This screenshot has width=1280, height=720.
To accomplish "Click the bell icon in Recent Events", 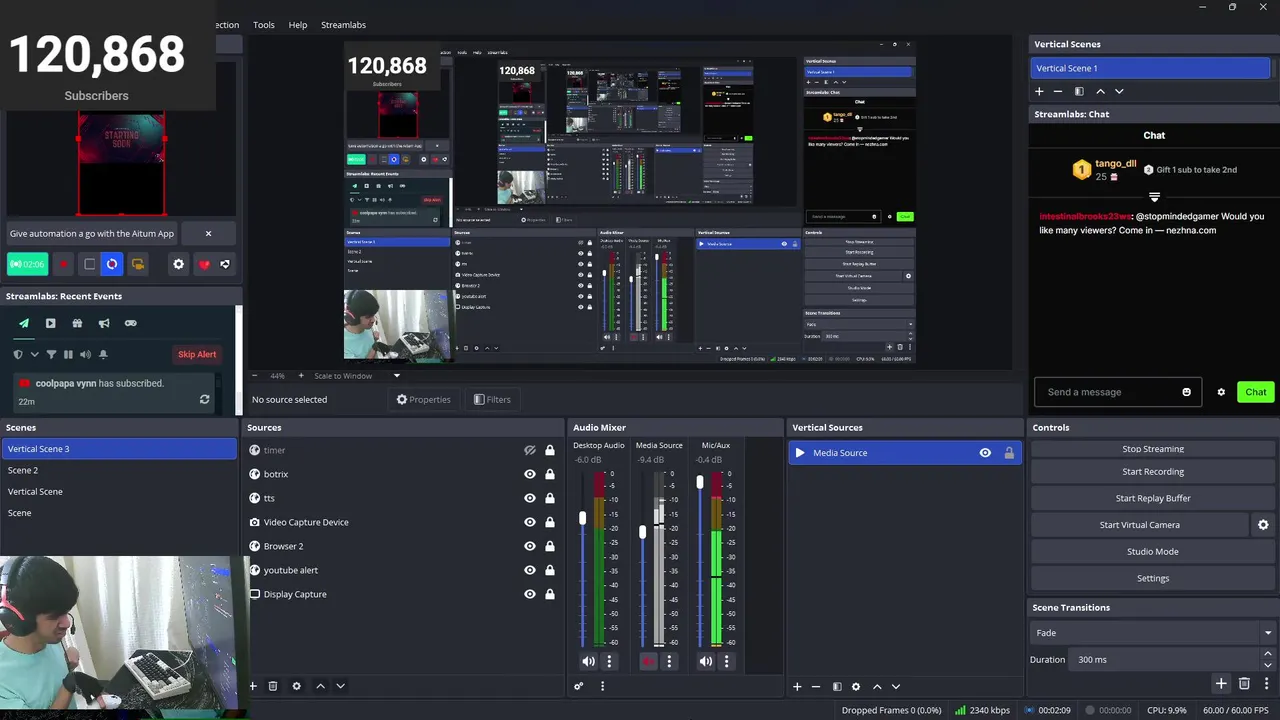I will pos(102,354).
